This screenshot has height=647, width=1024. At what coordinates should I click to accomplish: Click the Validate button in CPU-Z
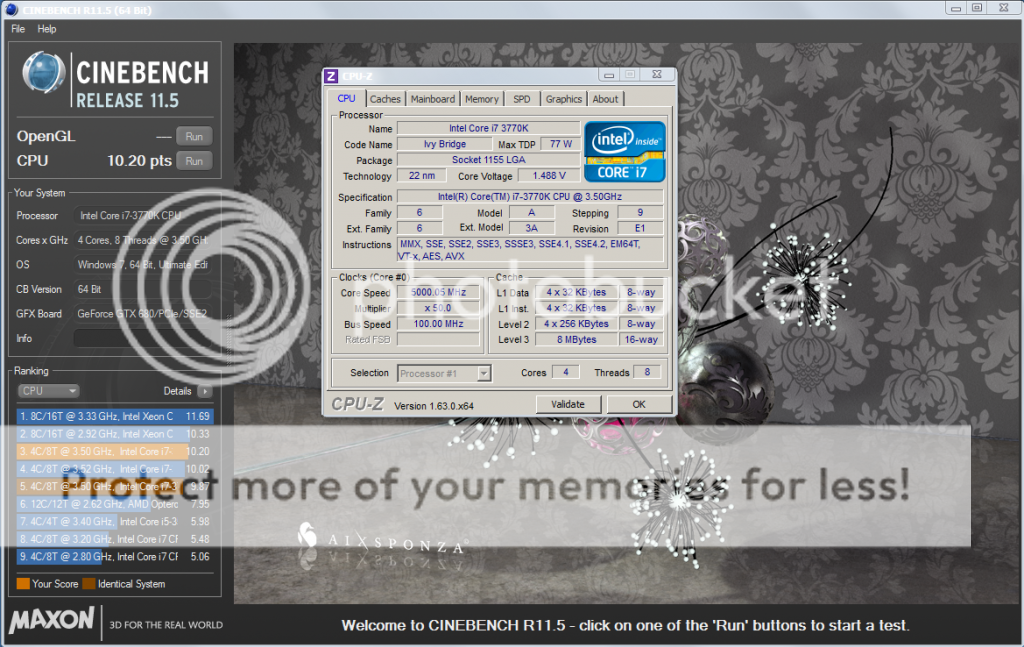pyautogui.click(x=569, y=404)
